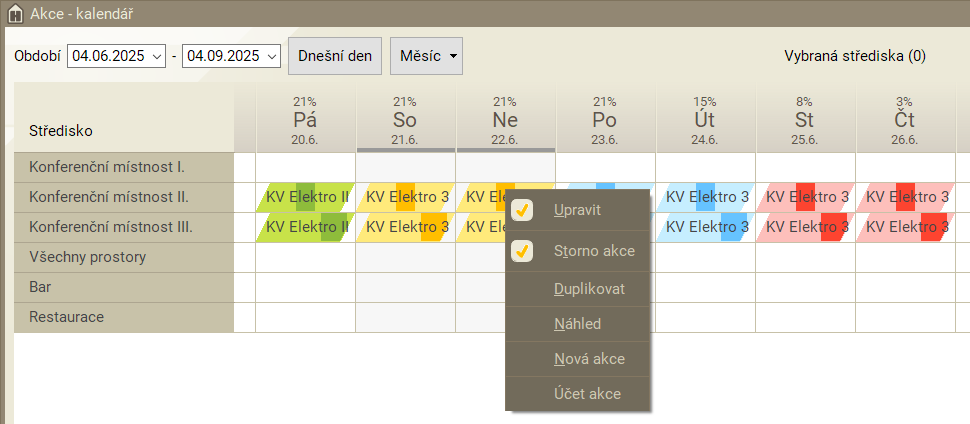Open Účet akce from the context menu

587,394
